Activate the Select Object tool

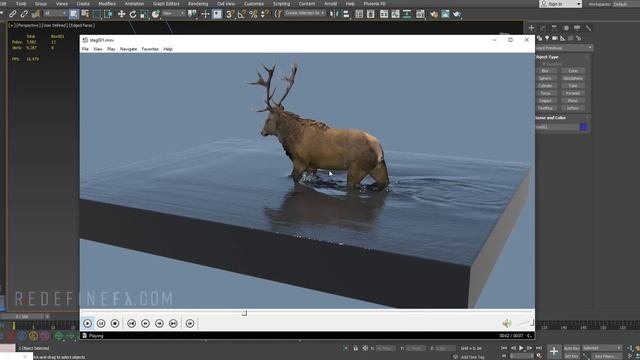click(x=73, y=14)
